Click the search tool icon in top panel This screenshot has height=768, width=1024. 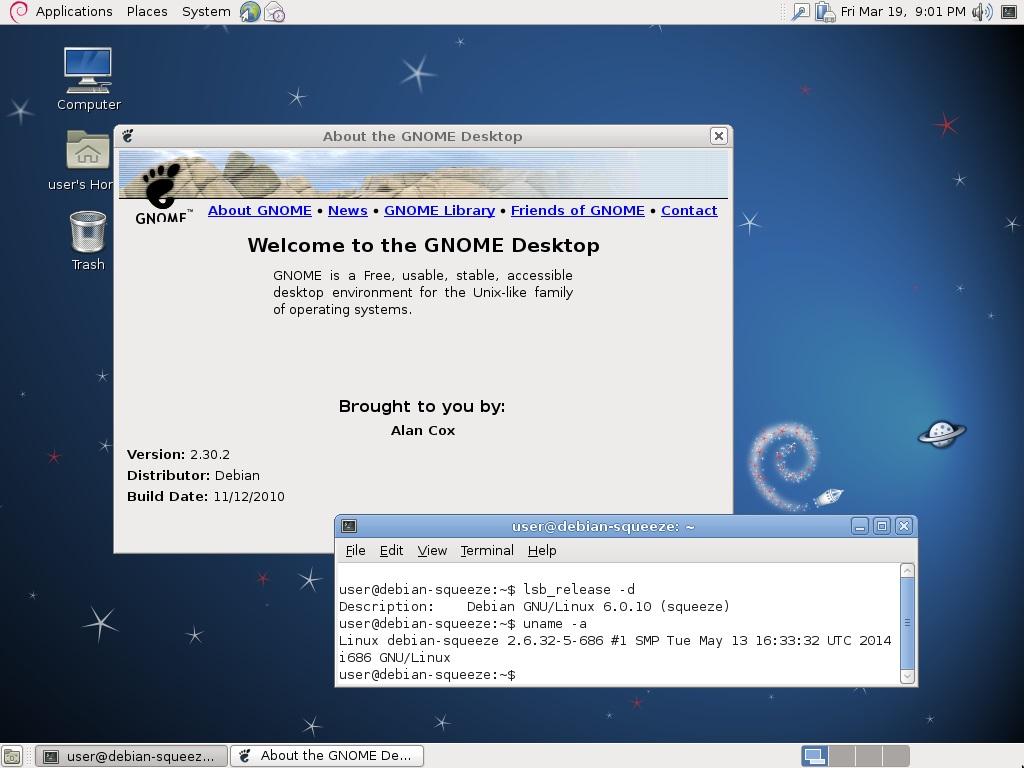[x=800, y=12]
